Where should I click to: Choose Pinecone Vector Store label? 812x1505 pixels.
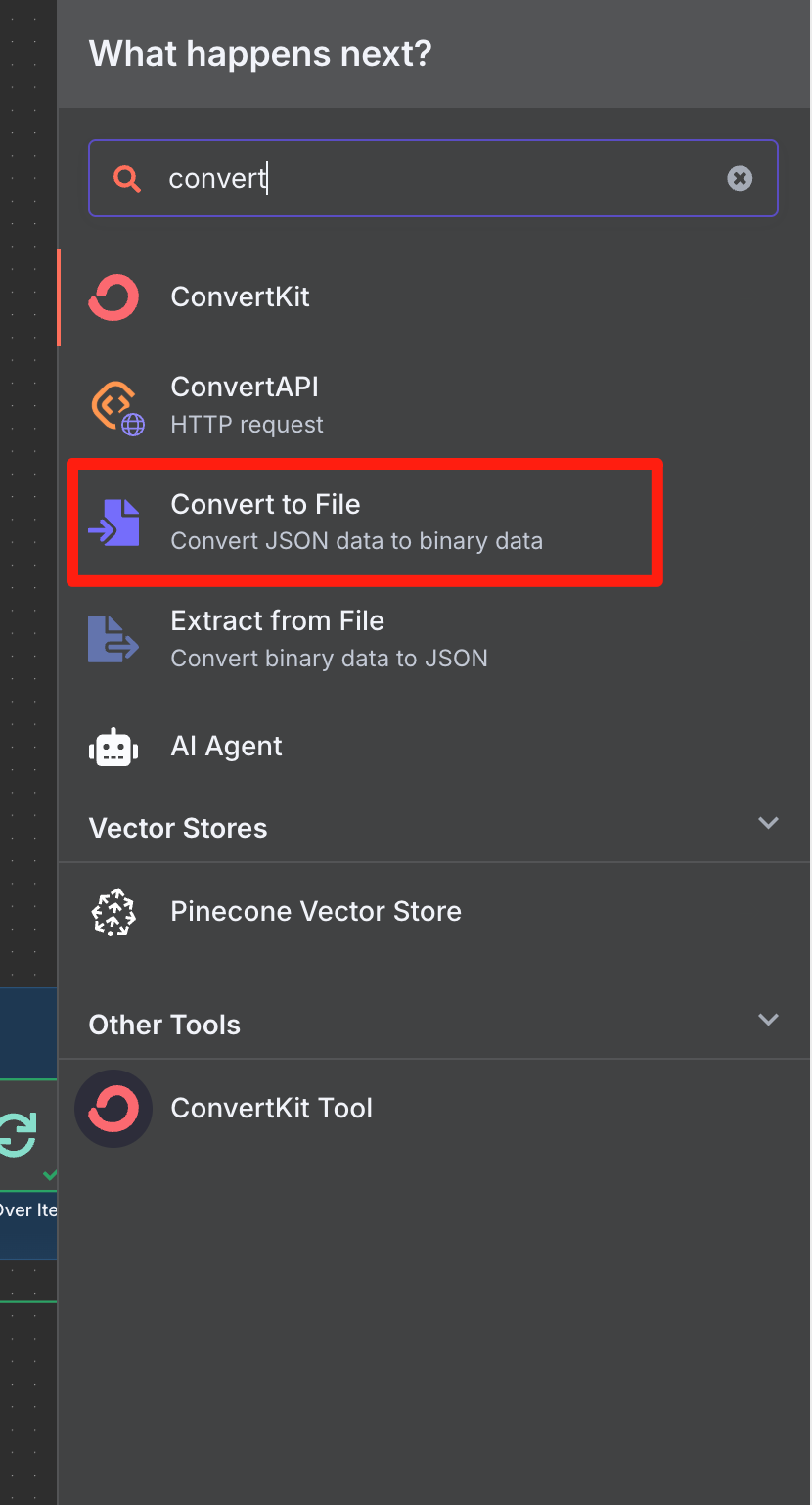[316, 911]
